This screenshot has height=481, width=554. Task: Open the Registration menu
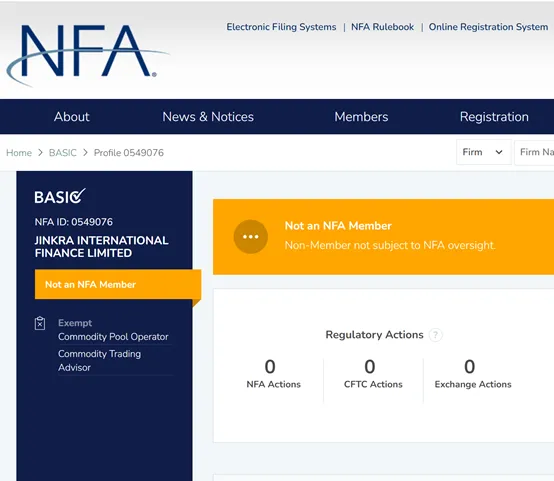point(494,117)
